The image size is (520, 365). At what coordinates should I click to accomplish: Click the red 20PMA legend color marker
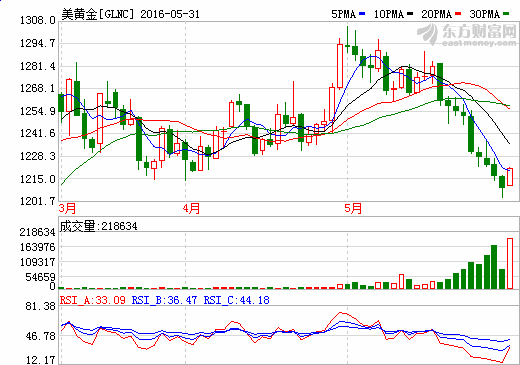pos(458,14)
